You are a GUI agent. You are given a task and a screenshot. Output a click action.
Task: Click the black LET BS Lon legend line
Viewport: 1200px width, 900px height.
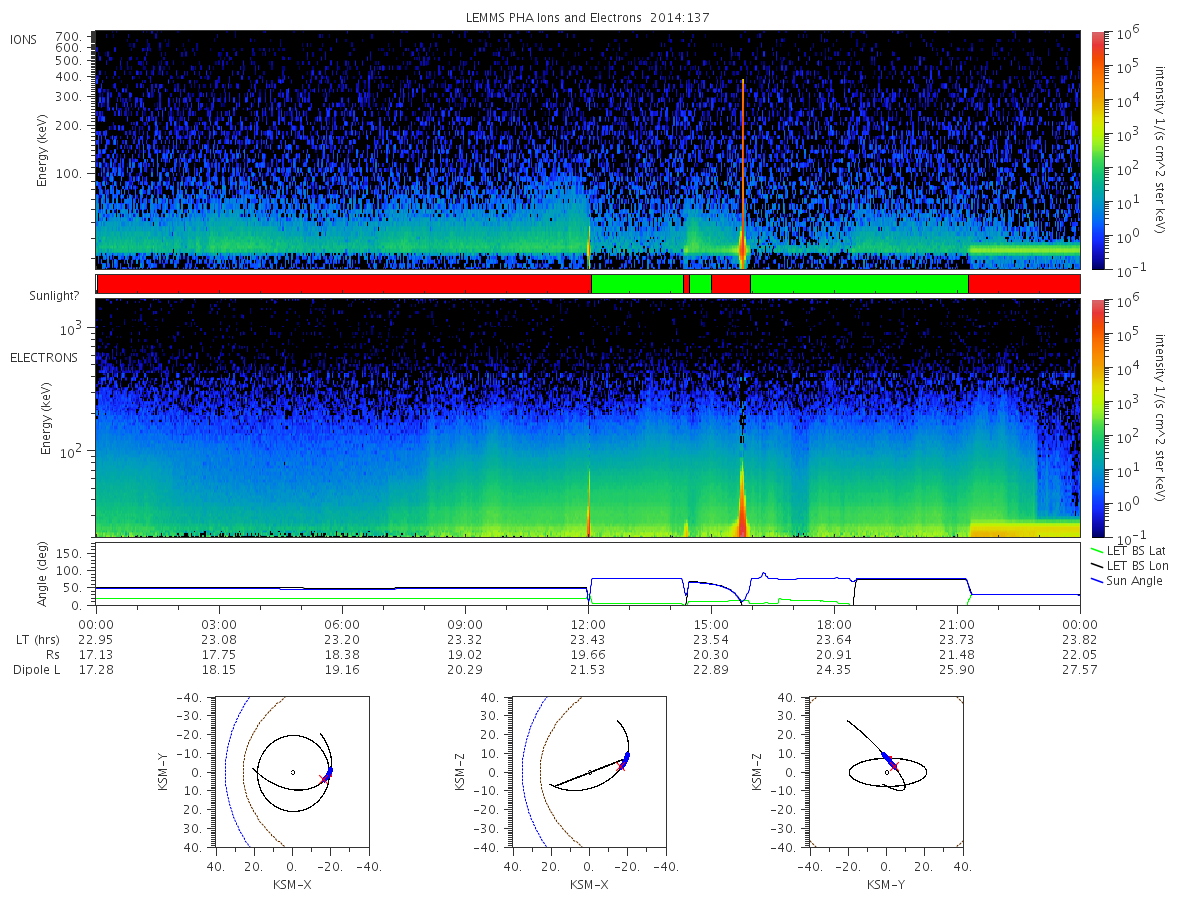1101,566
